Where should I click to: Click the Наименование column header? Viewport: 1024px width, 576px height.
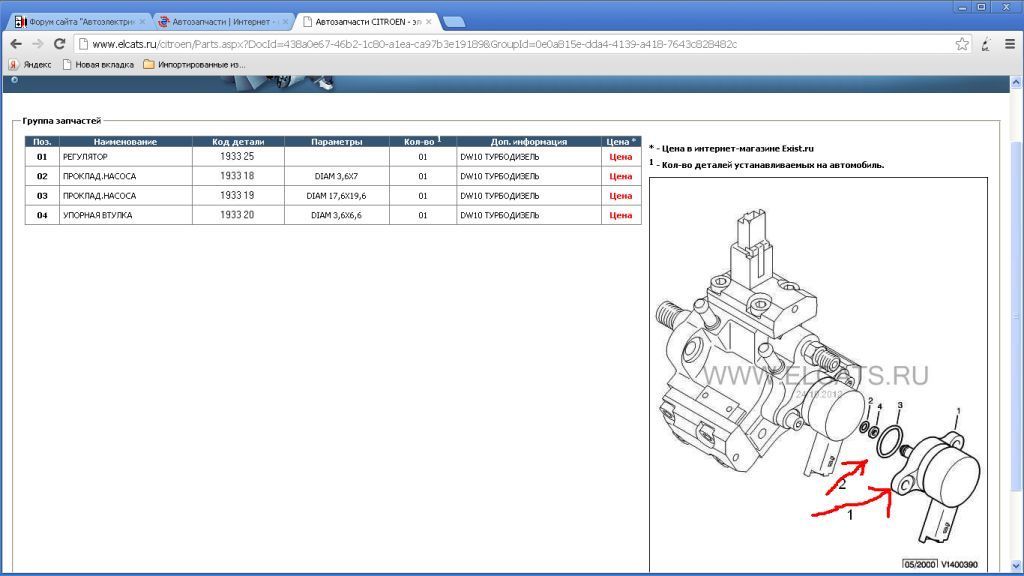(x=125, y=142)
